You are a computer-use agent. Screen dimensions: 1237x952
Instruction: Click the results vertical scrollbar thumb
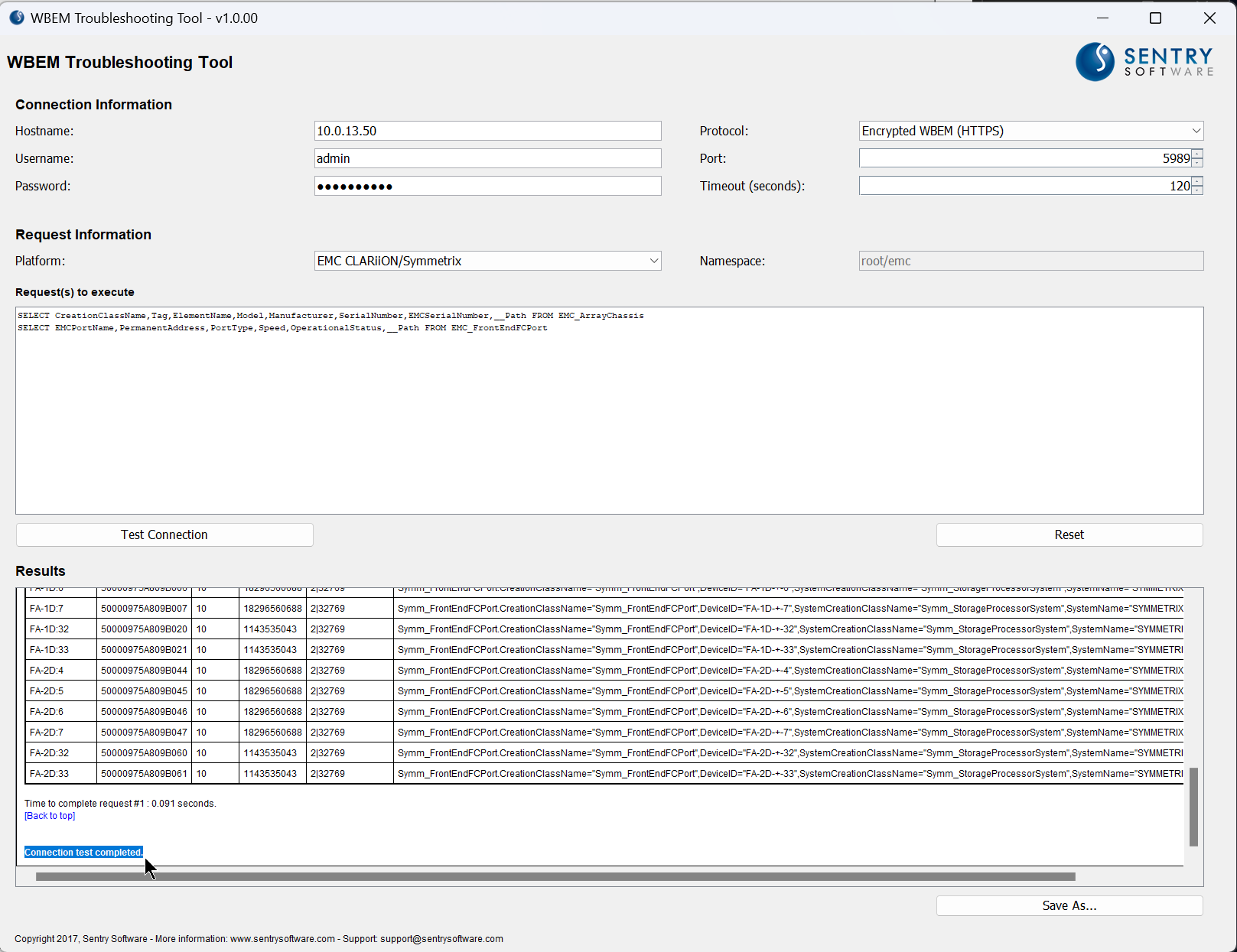tap(1193, 807)
